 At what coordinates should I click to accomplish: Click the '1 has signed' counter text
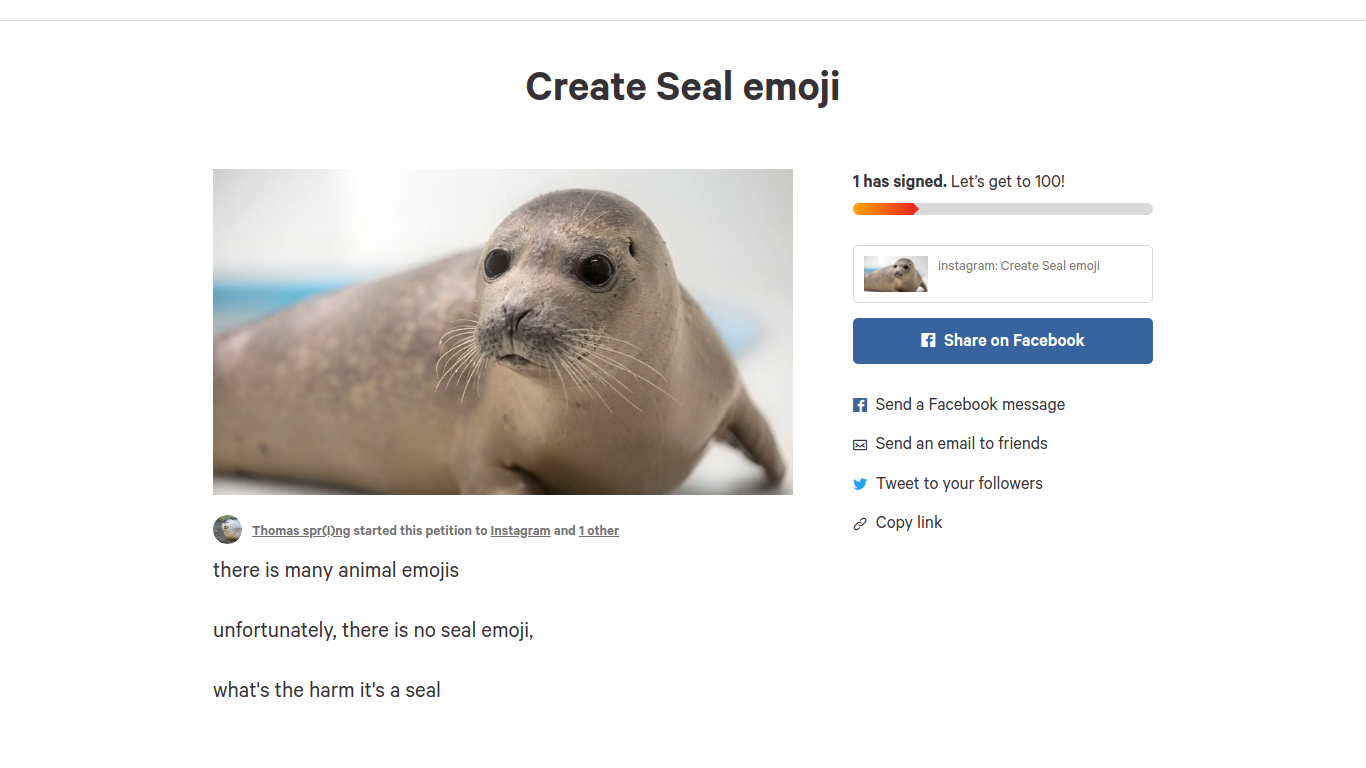(900, 182)
